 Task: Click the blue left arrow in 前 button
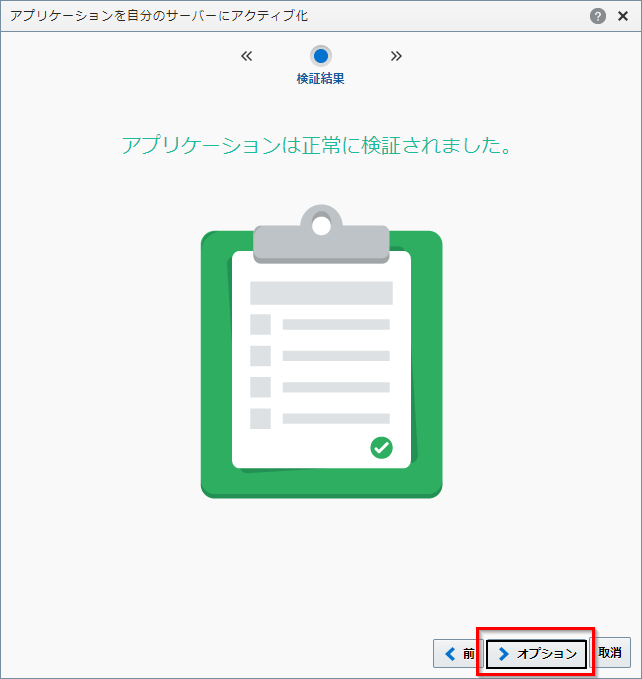click(x=451, y=653)
